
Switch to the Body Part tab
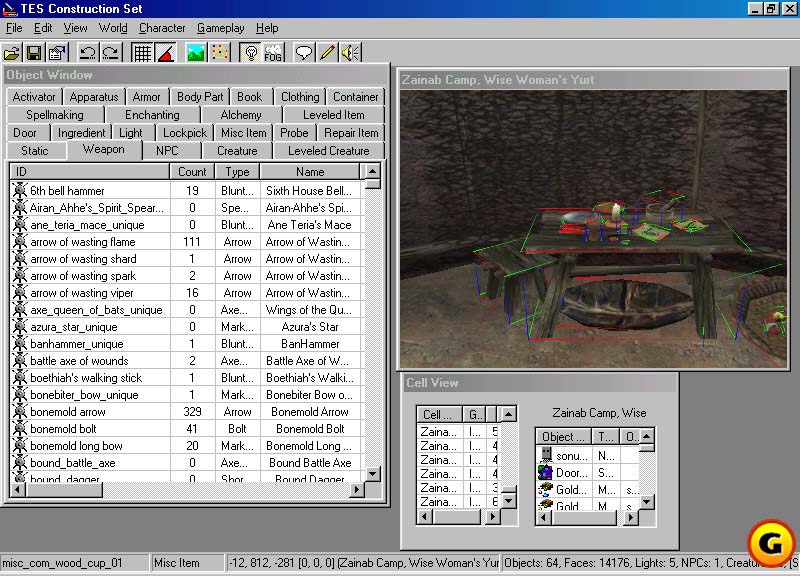pos(200,97)
